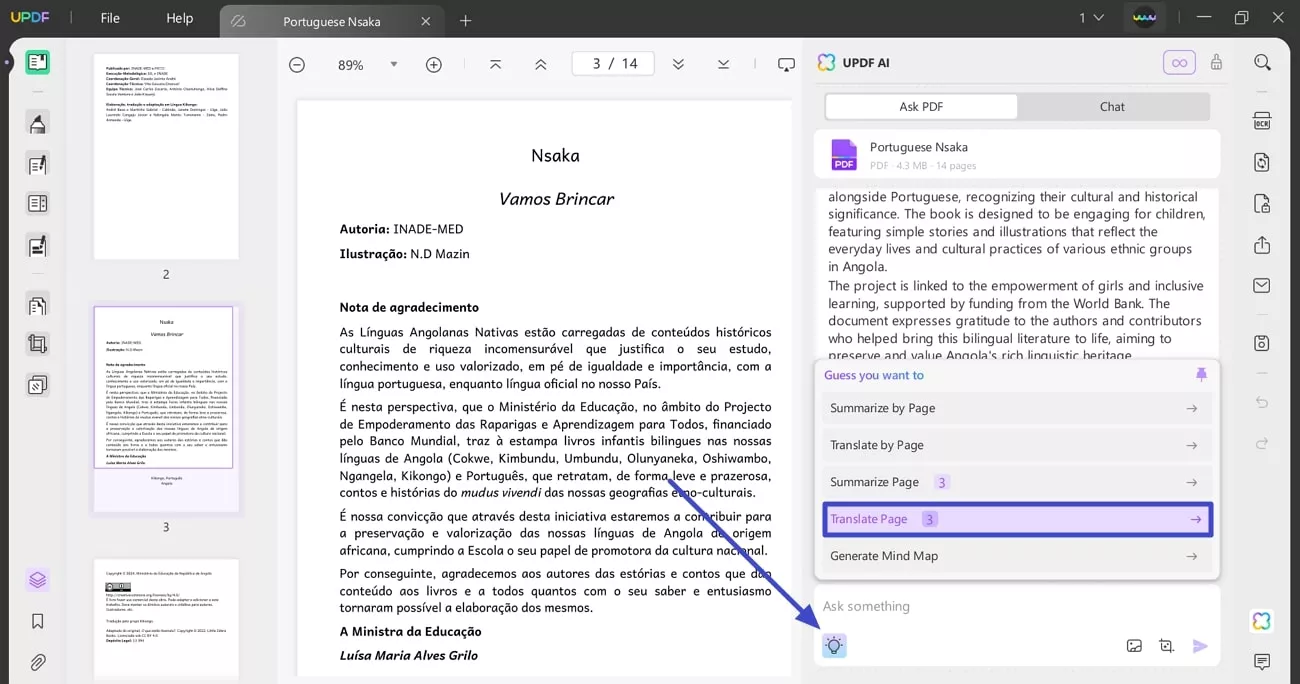This screenshot has height=684, width=1300.
Task: Close the Portuguese Nsaka tab
Action: 426,21
